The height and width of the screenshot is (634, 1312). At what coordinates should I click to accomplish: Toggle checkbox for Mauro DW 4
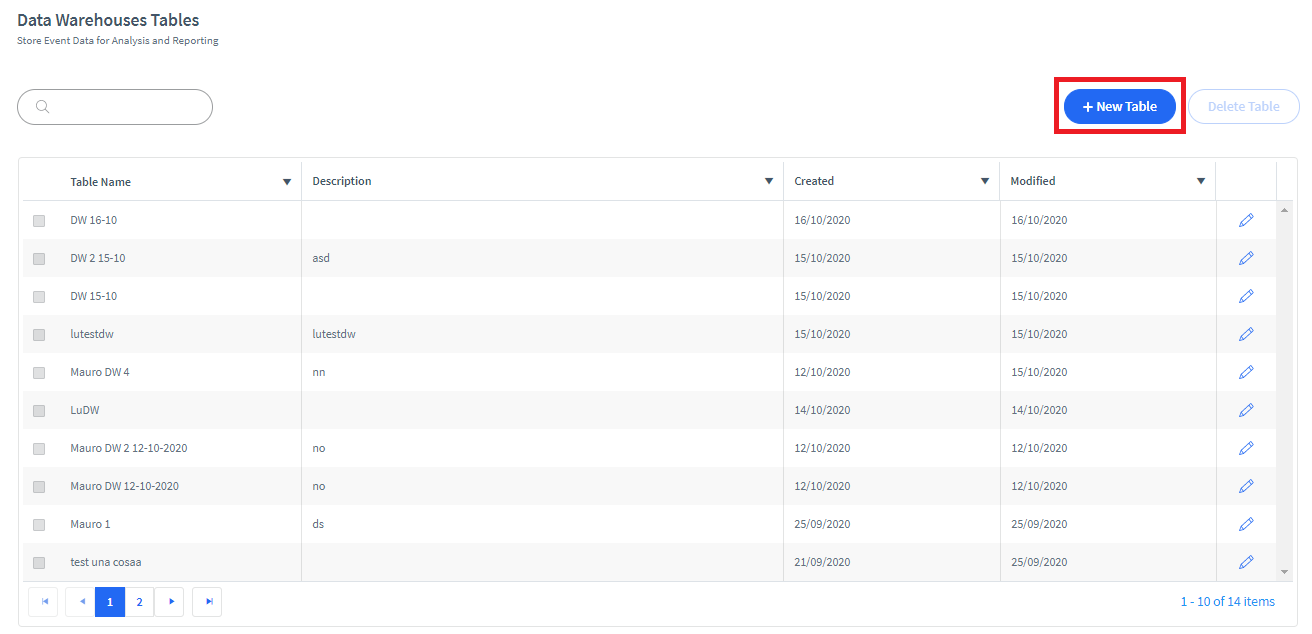pyautogui.click(x=39, y=373)
